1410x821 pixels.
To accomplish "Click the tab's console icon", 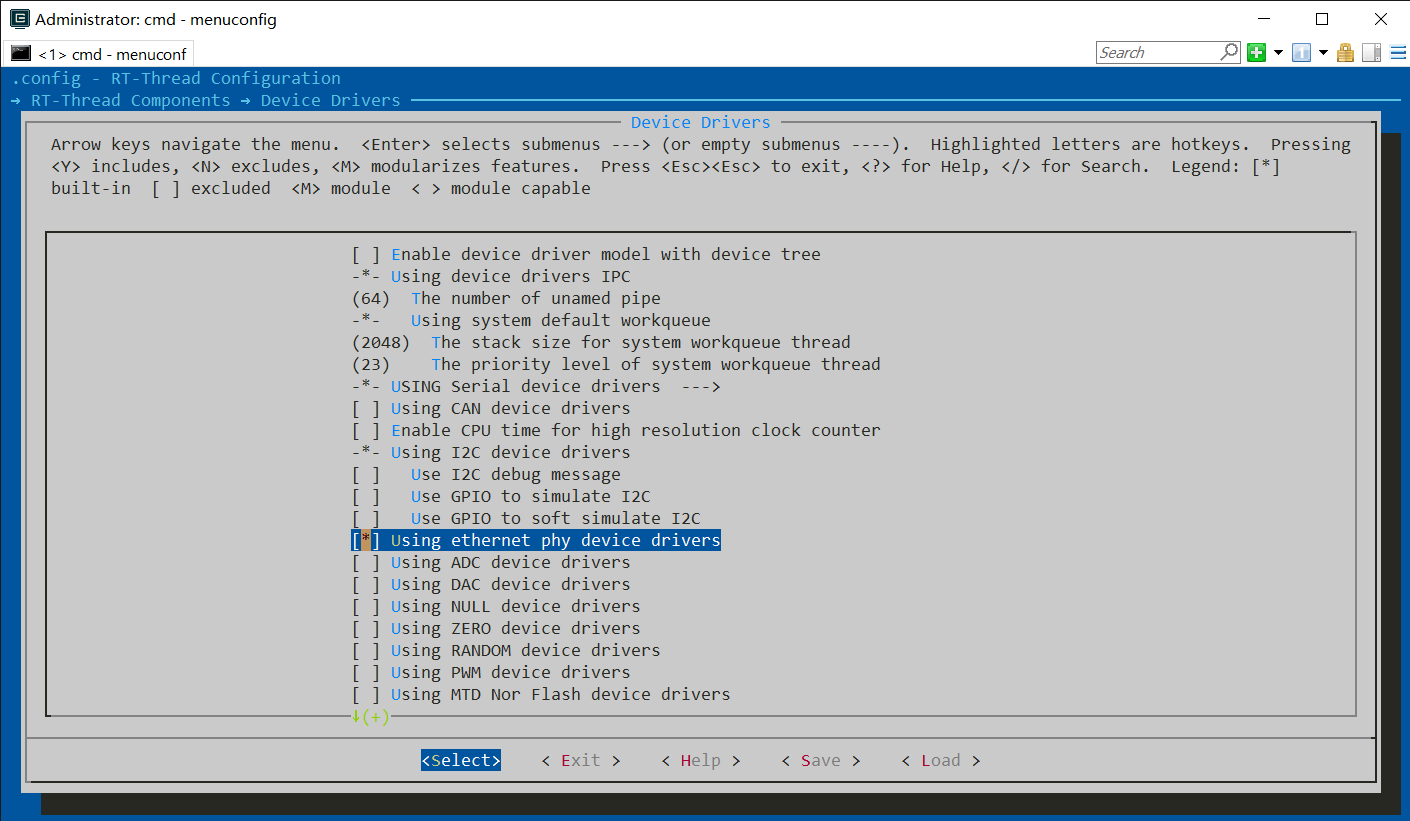I will tap(21, 53).
